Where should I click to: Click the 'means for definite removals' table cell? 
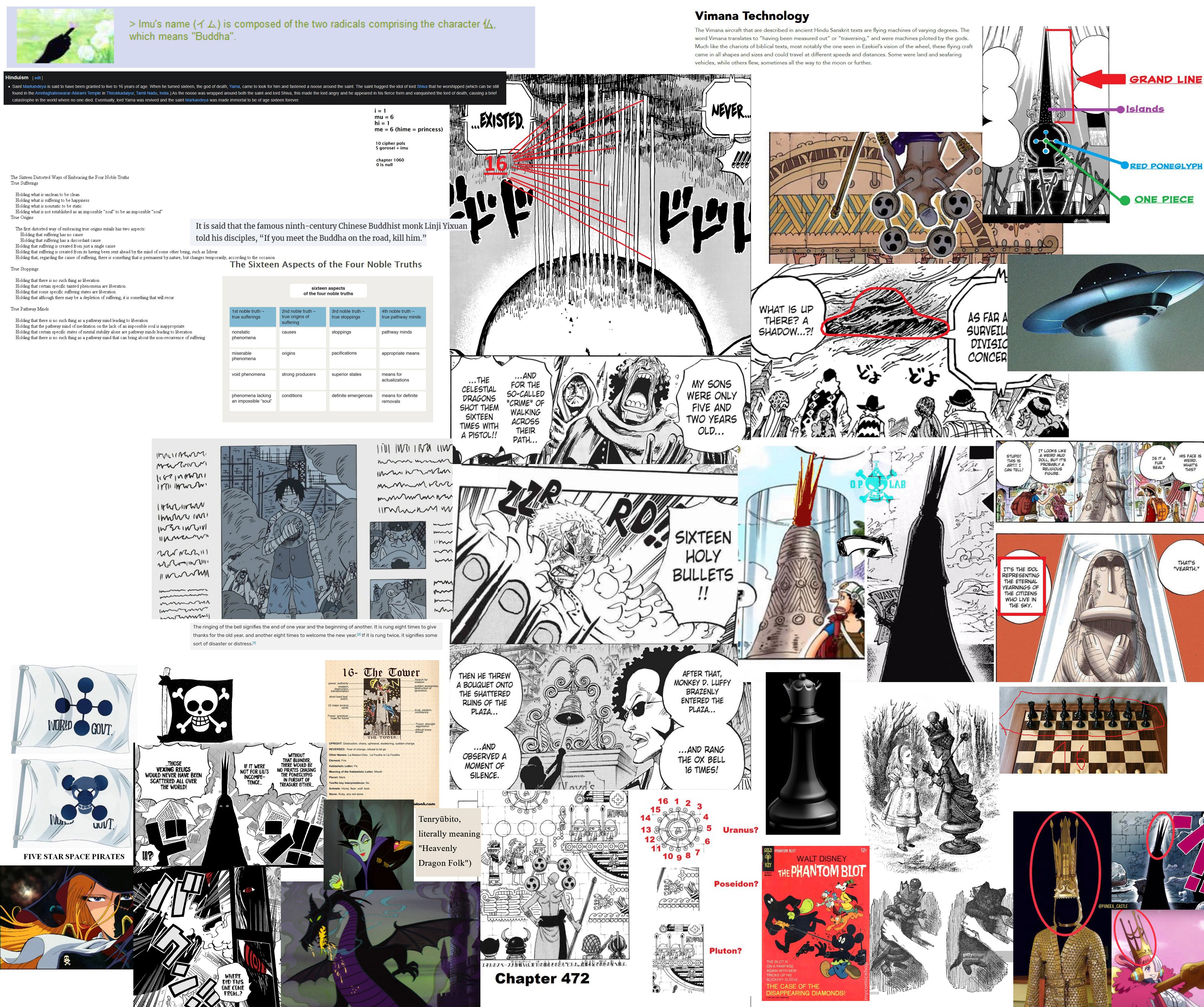pyautogui.click(x=402, y=401)
